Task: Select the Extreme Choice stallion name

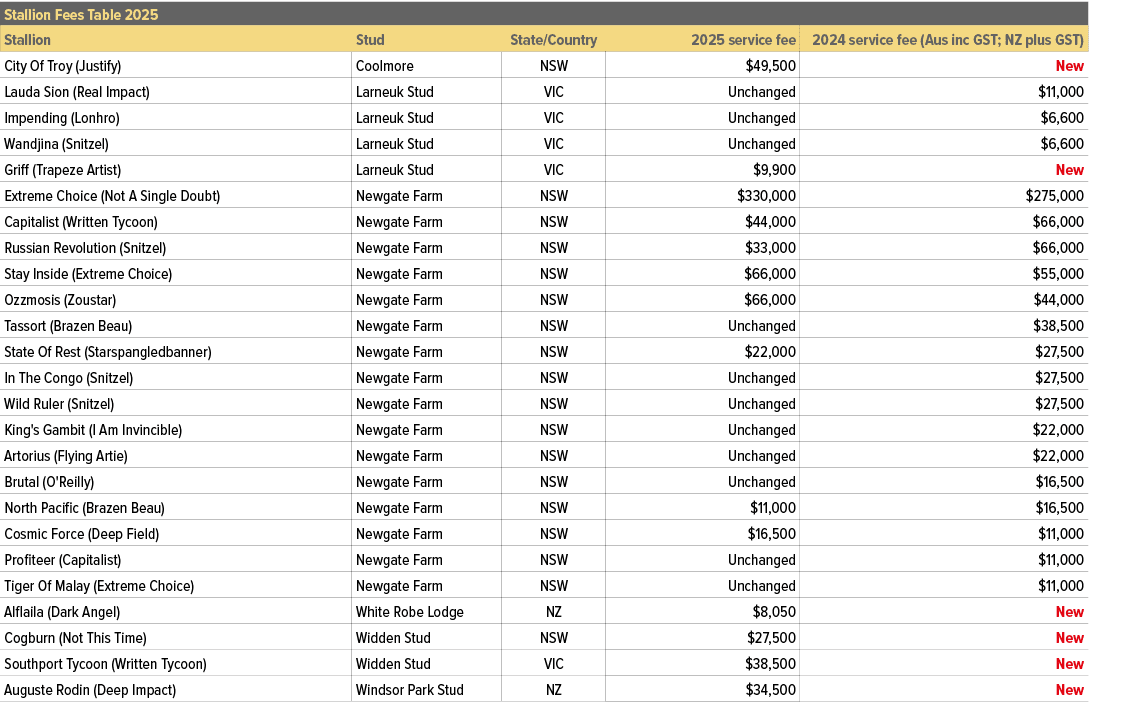Action: (110, 195)
